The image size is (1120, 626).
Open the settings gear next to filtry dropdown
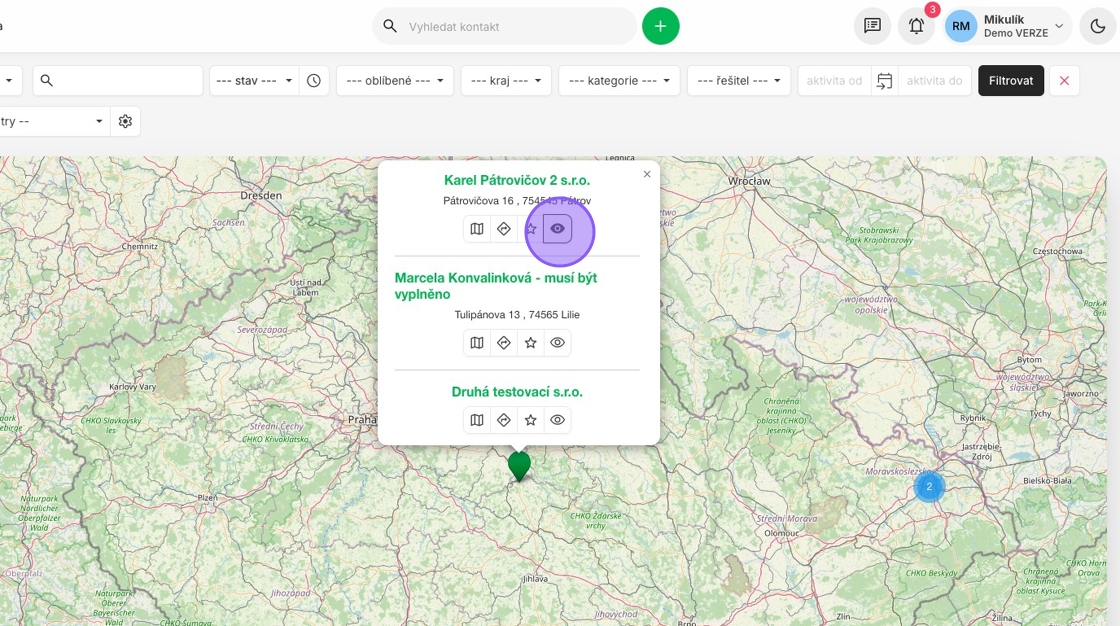pyautogui.click(x=126, y=121)
